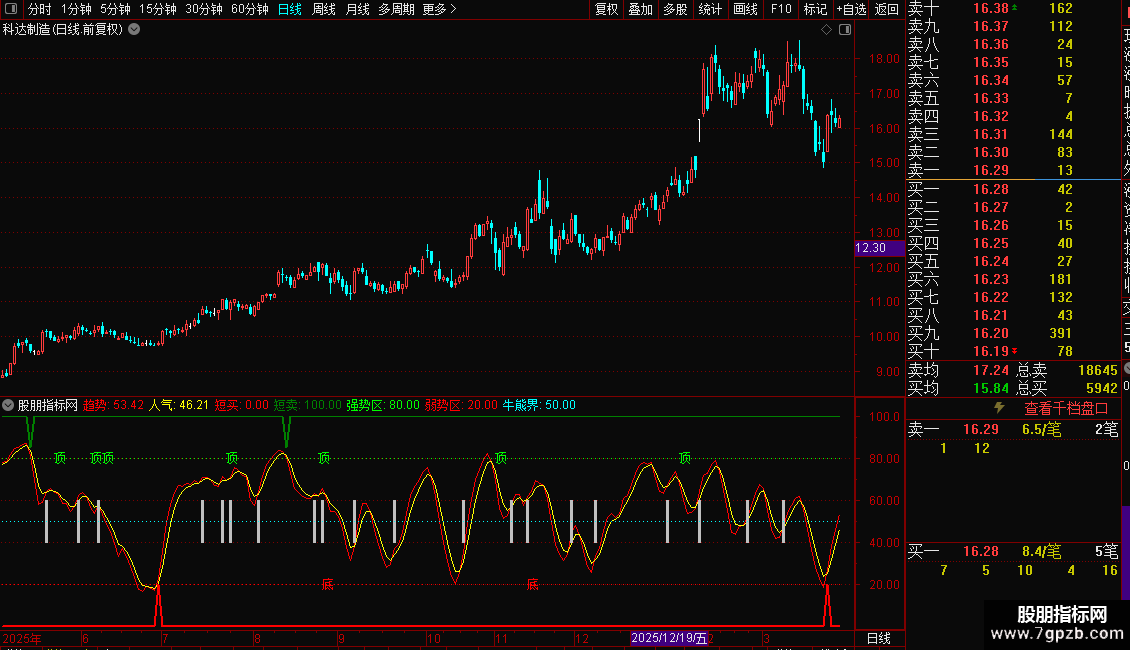Screen dimensions: 1130x650
Task: Expand the 更多 more periods menu
Action: pyautogui.click(x=440, y=9)
